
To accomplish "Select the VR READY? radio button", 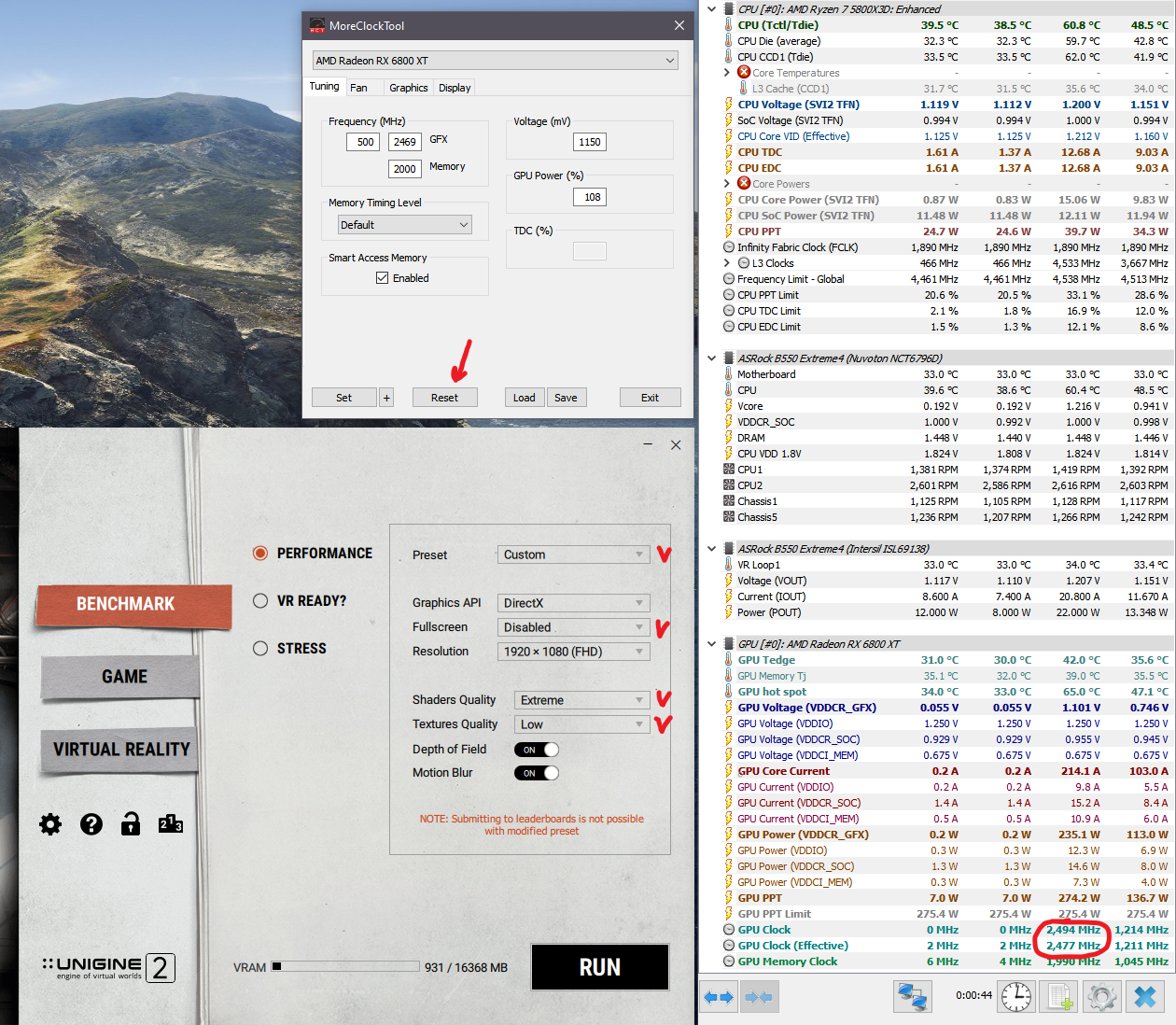I will (260, 601).
